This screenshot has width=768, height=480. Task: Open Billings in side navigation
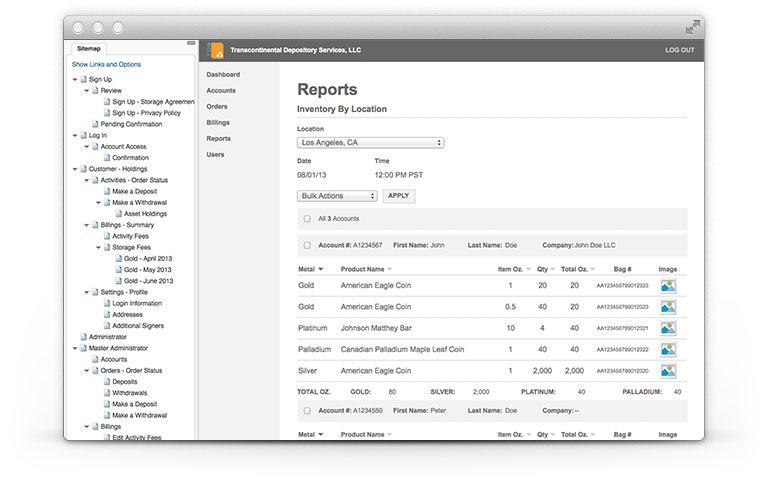[x=218, y=122]
